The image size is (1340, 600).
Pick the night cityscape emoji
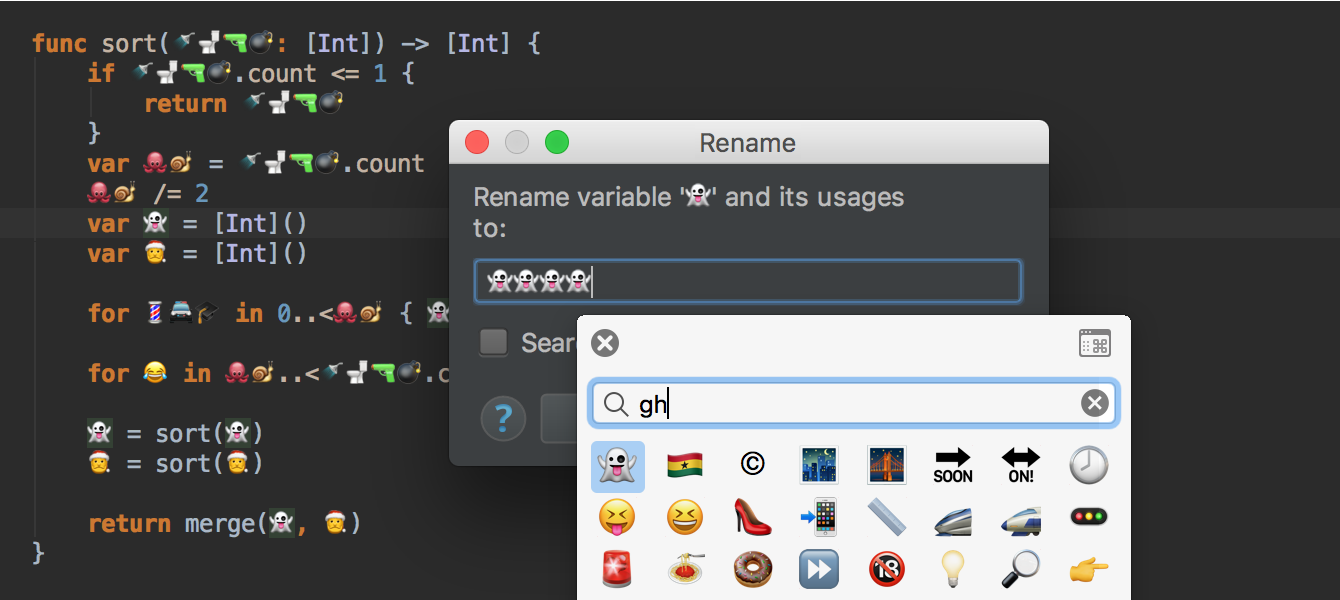[819, 465]
